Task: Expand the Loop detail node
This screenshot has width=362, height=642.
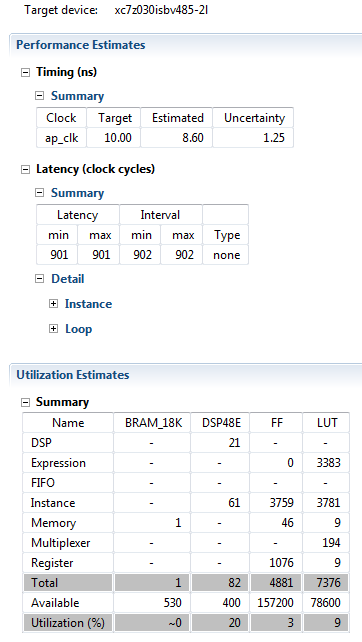Action: coord(53,329)
